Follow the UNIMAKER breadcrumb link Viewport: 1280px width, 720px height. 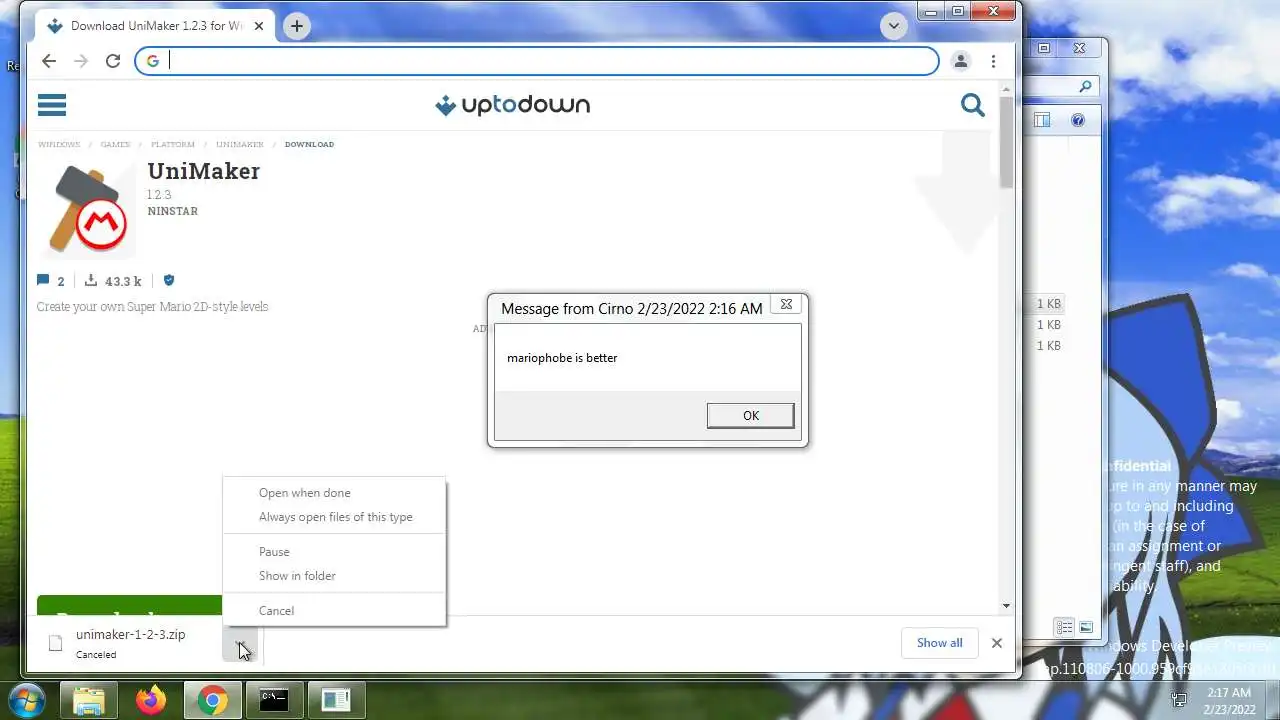pos(240,144)
